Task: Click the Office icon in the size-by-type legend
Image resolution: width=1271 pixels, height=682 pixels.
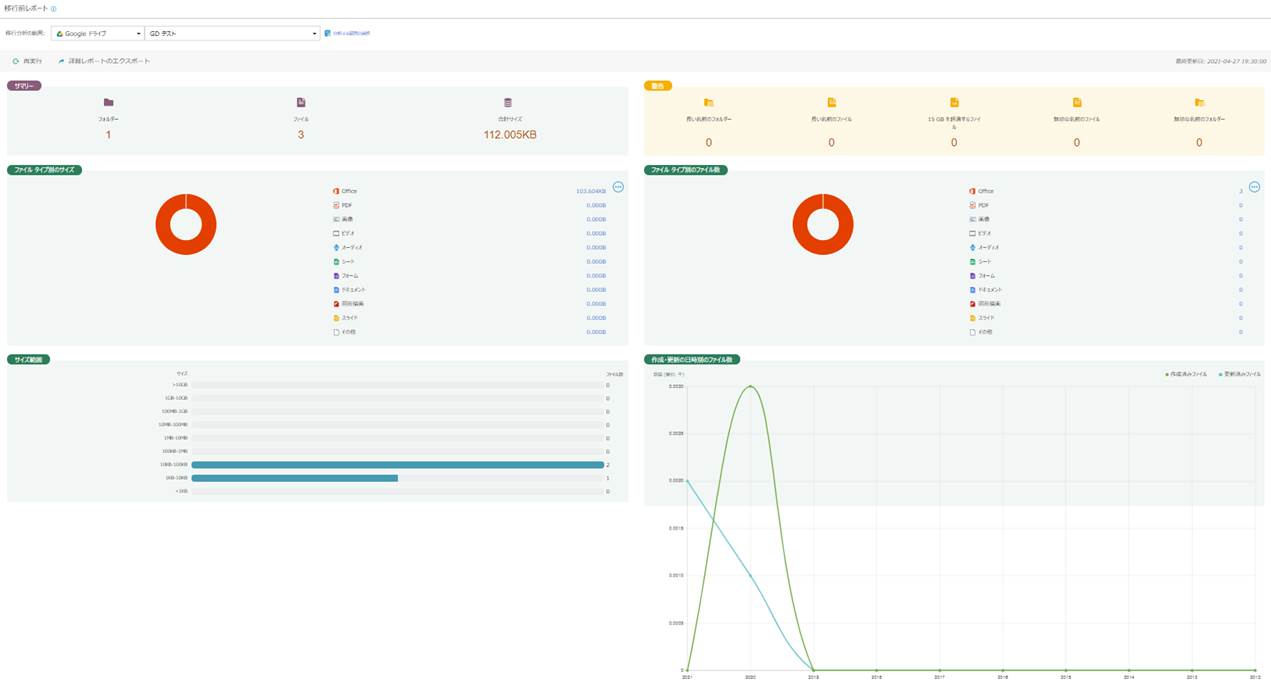Action: click(x=336, y=191)
